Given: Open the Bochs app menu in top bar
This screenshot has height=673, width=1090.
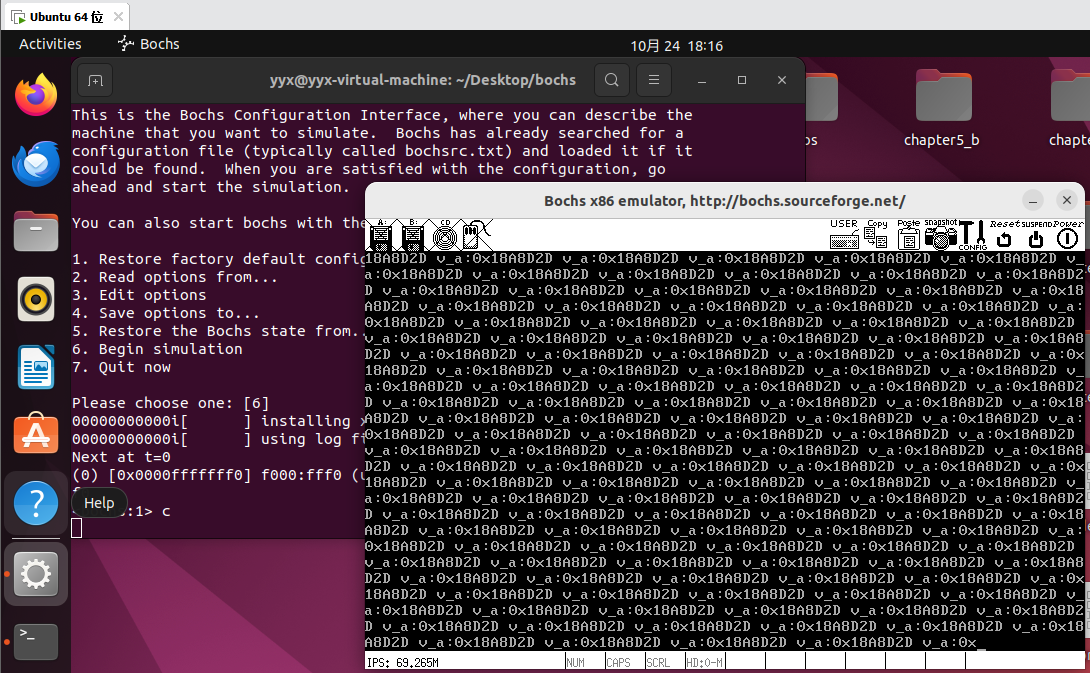Looking at the screenshot, I should [149, 44].
